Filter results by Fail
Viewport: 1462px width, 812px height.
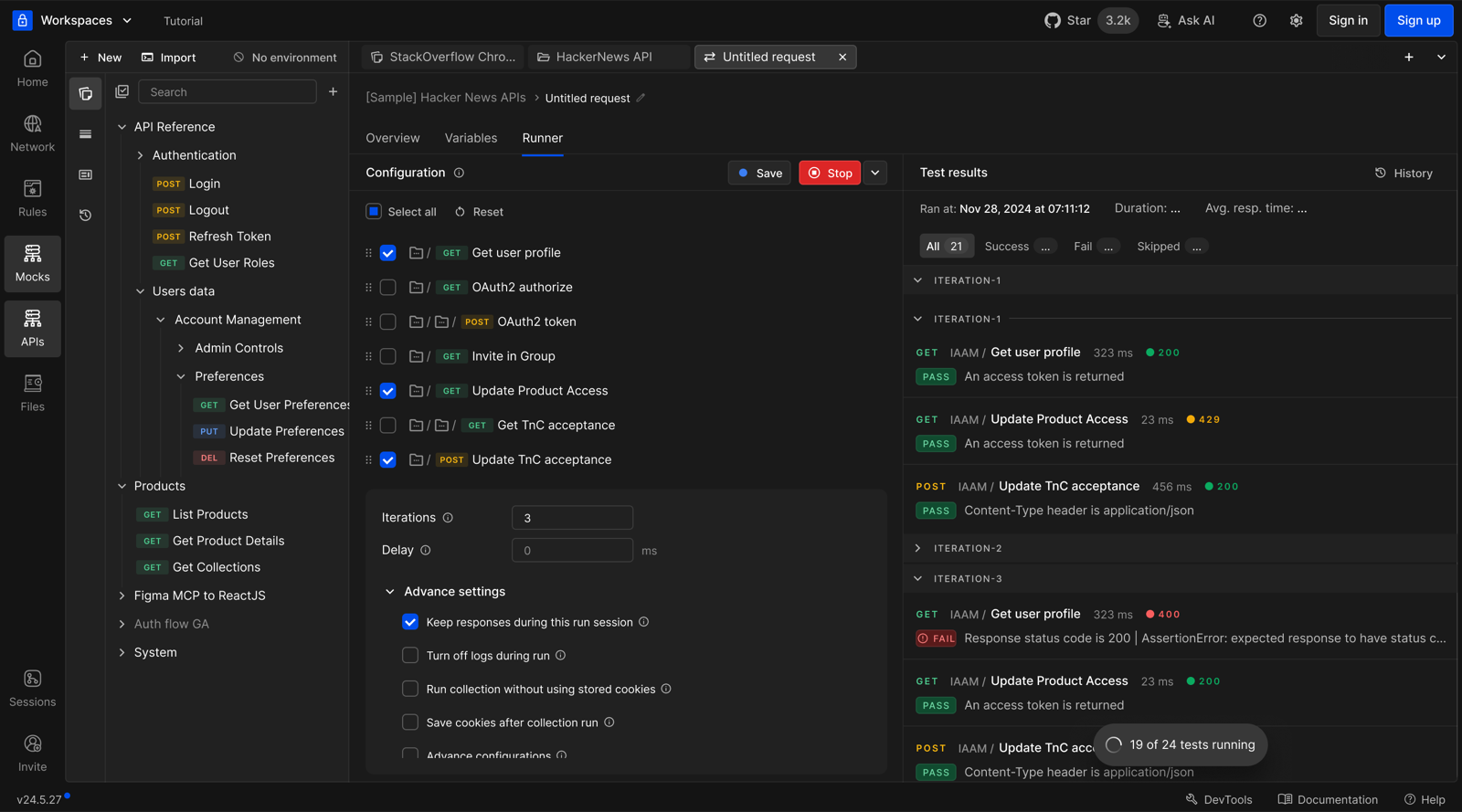pos(1095,247)
